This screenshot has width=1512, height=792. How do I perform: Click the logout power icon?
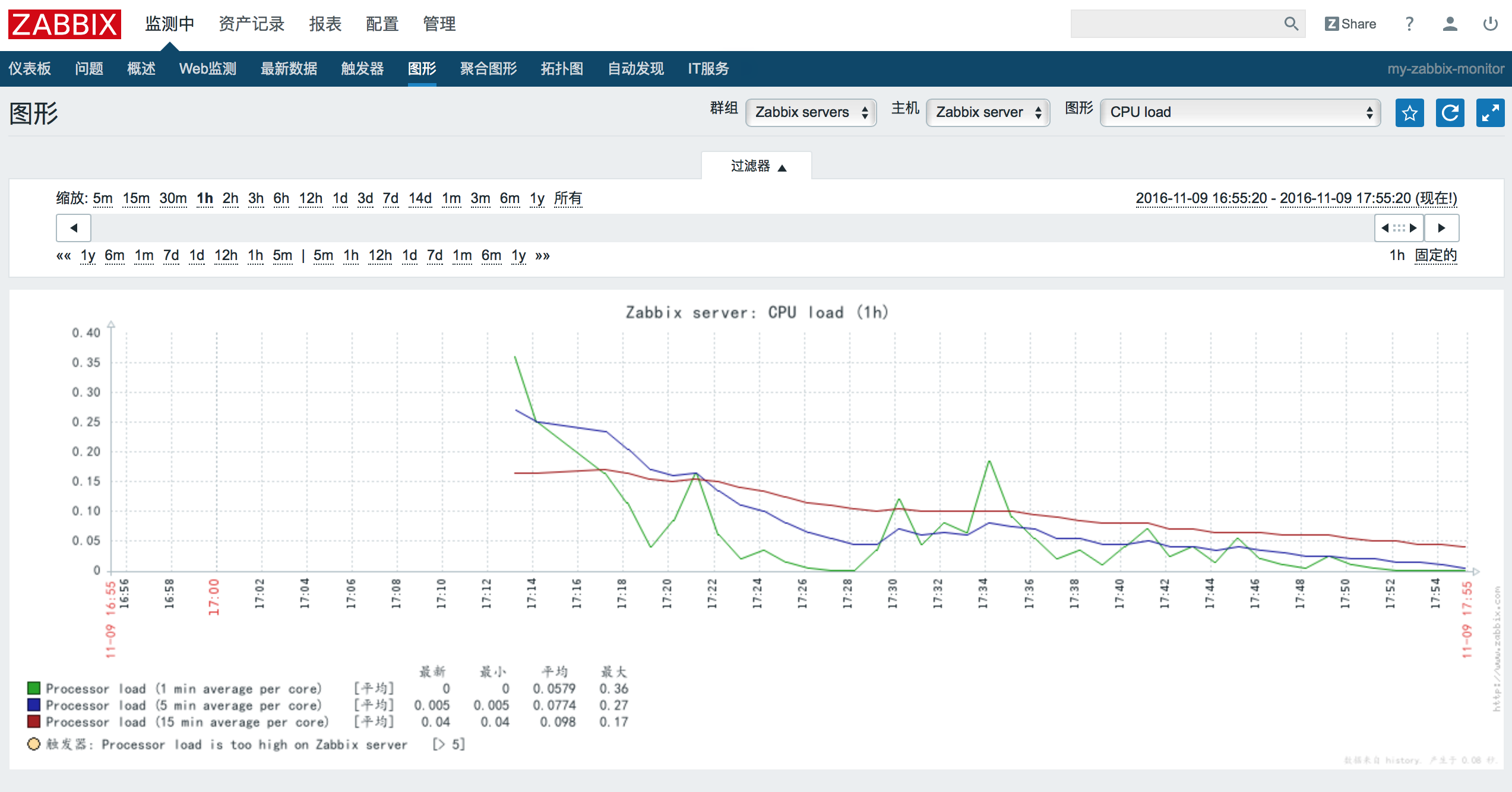click(x=1490, y=24)
